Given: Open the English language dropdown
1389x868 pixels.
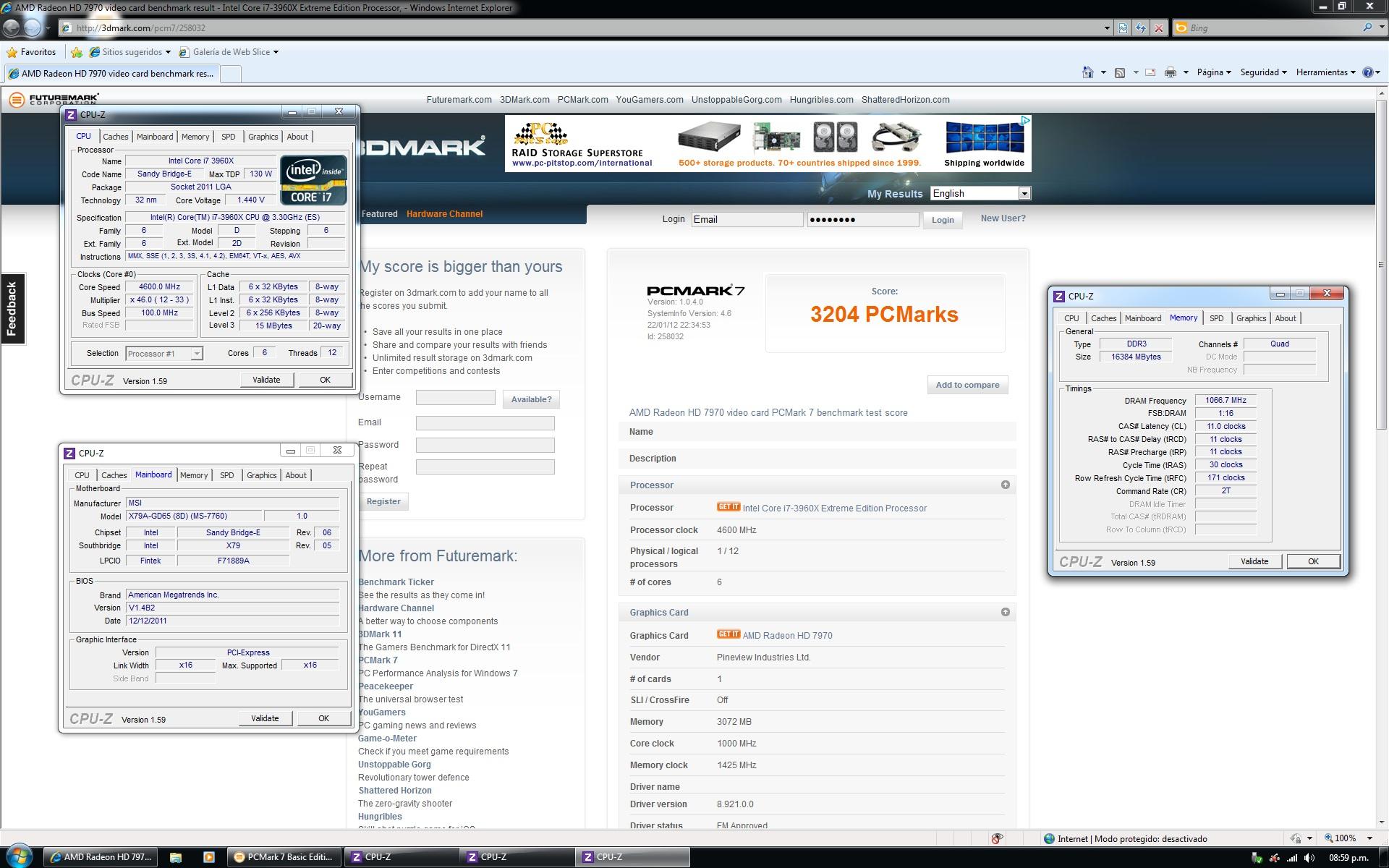Looking at the screenshot, I should click(x=980, y=193).
